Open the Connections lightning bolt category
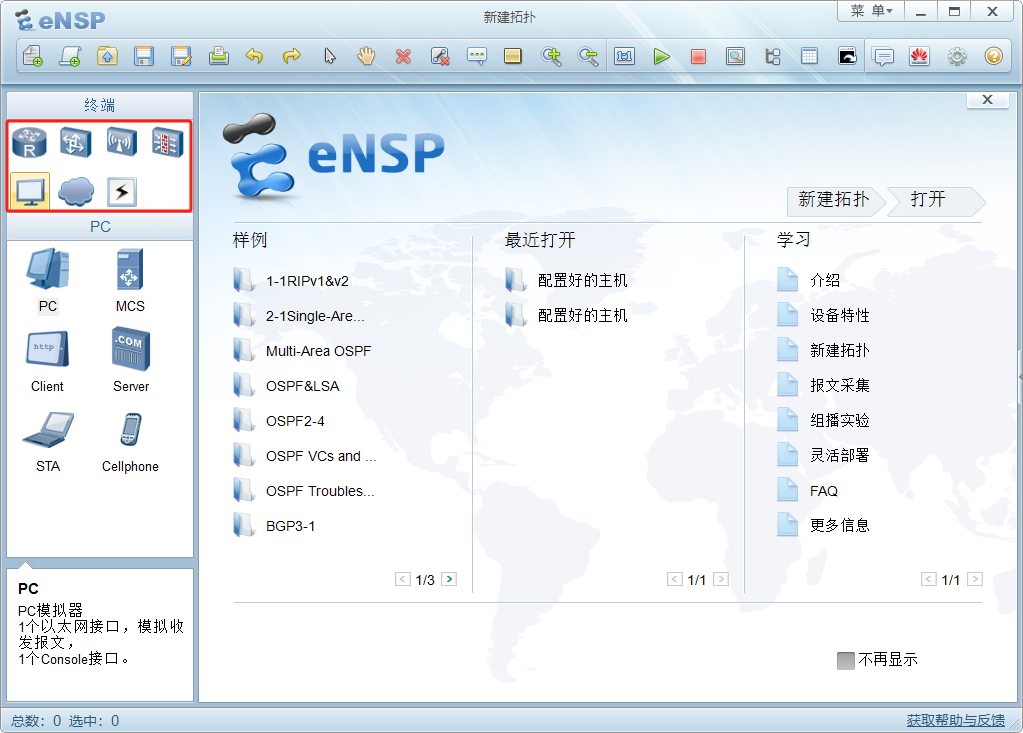 121,191
